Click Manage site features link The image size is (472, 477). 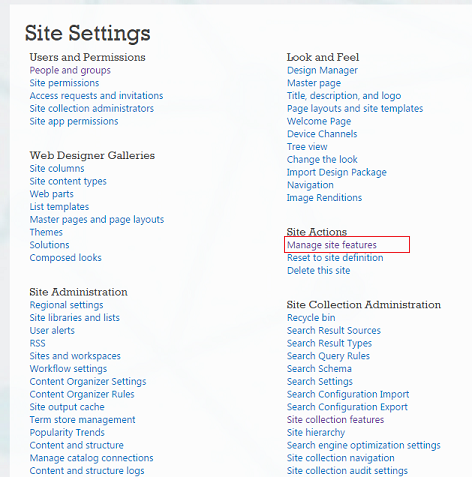(332, 245)
